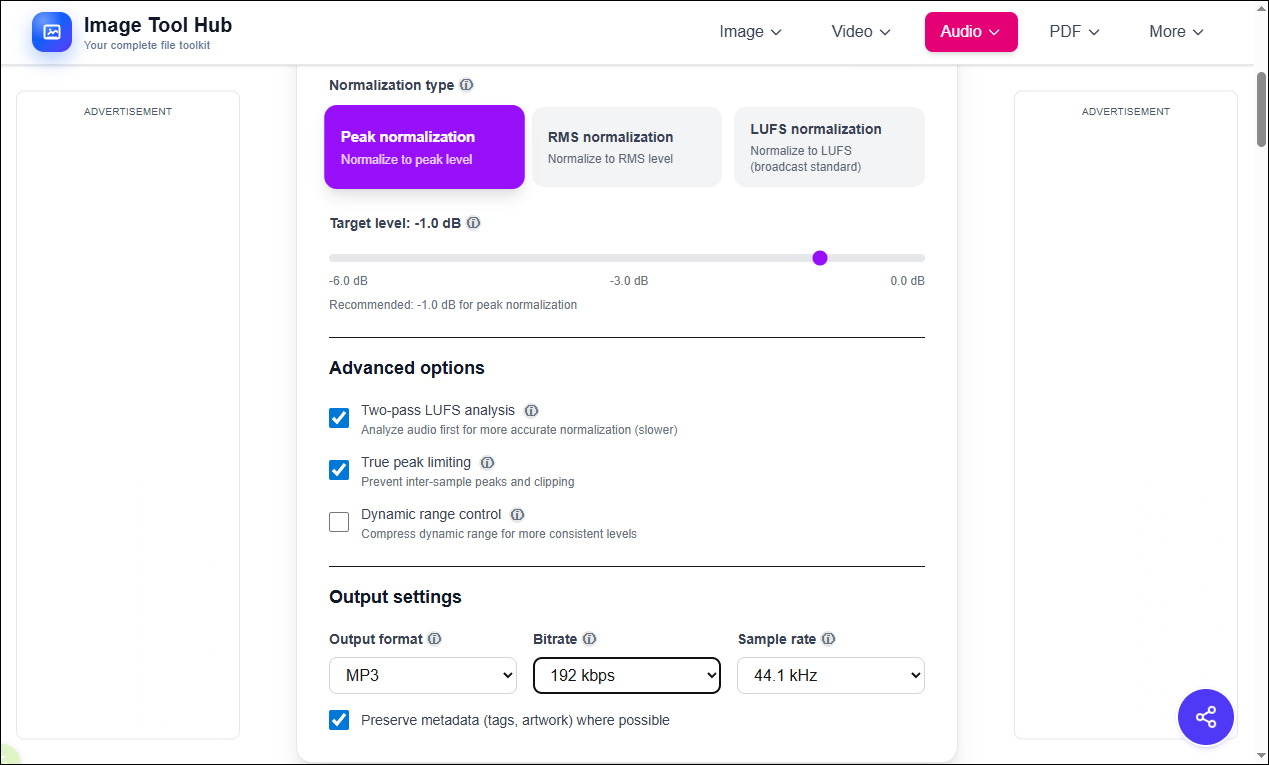Click the Image Tool Hub logo icon

51,31
